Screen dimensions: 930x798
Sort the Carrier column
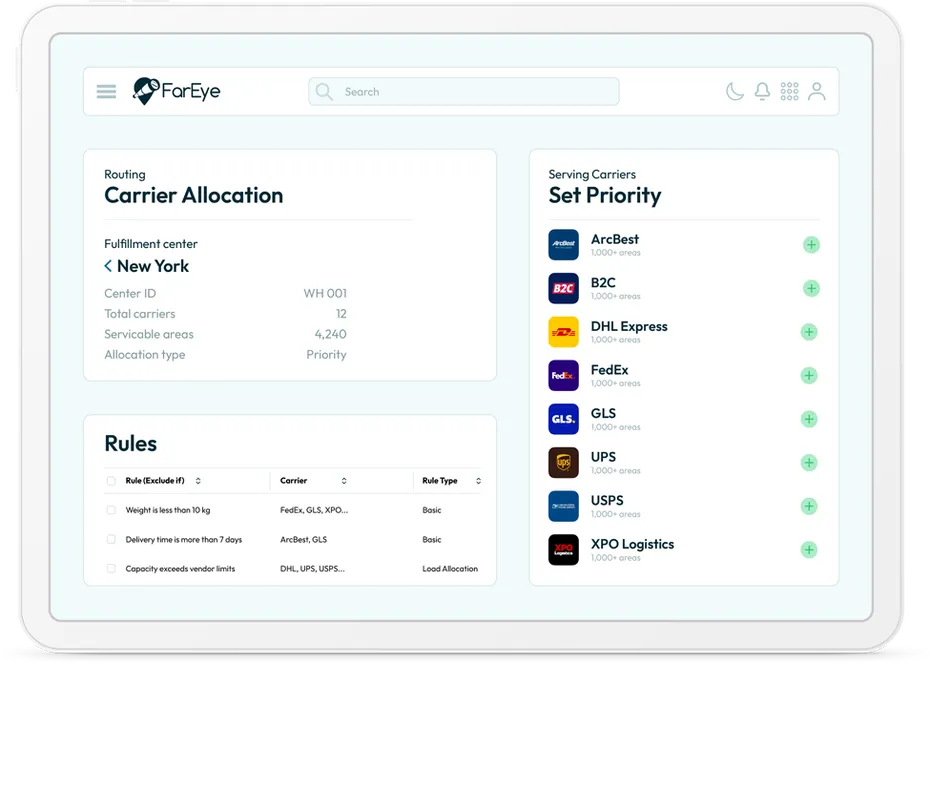pos(344,481)
